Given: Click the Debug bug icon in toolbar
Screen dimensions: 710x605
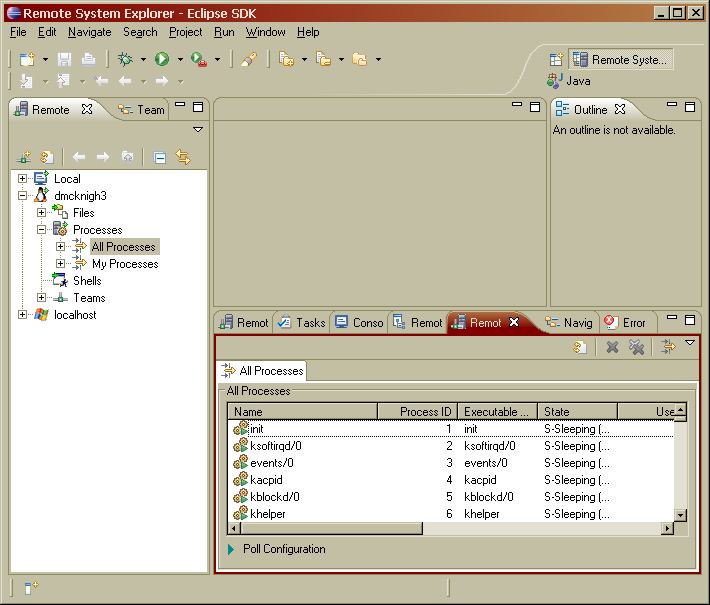Looking at the screenshot, I should [125, 60].
